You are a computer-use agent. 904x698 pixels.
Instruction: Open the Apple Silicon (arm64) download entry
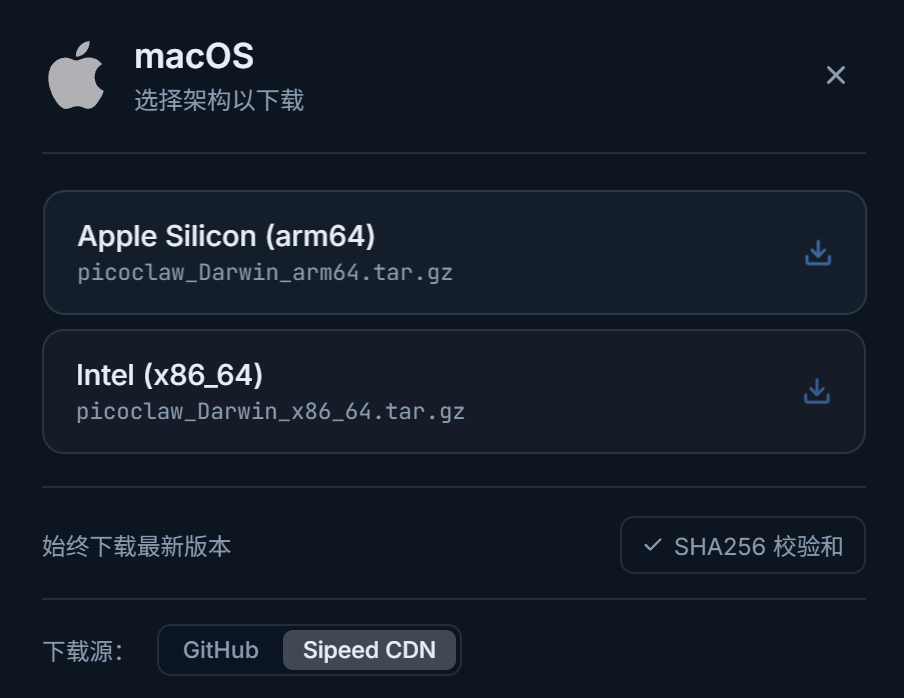click(457, 252)
